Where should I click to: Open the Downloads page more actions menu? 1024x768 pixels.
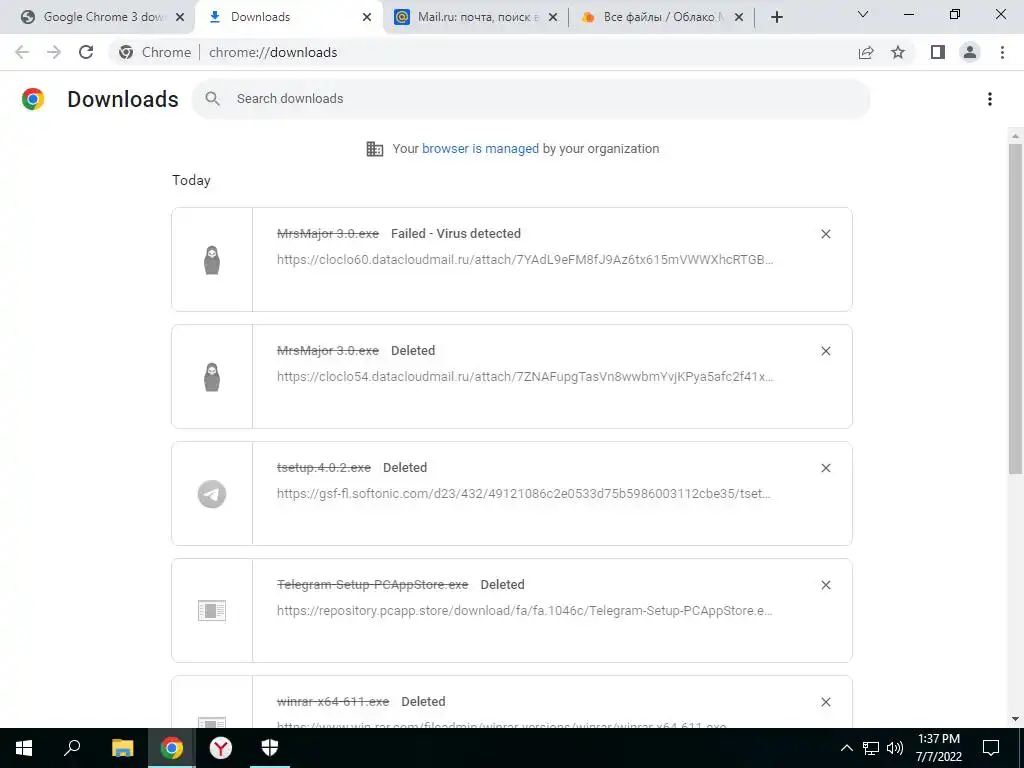(990, 99)
